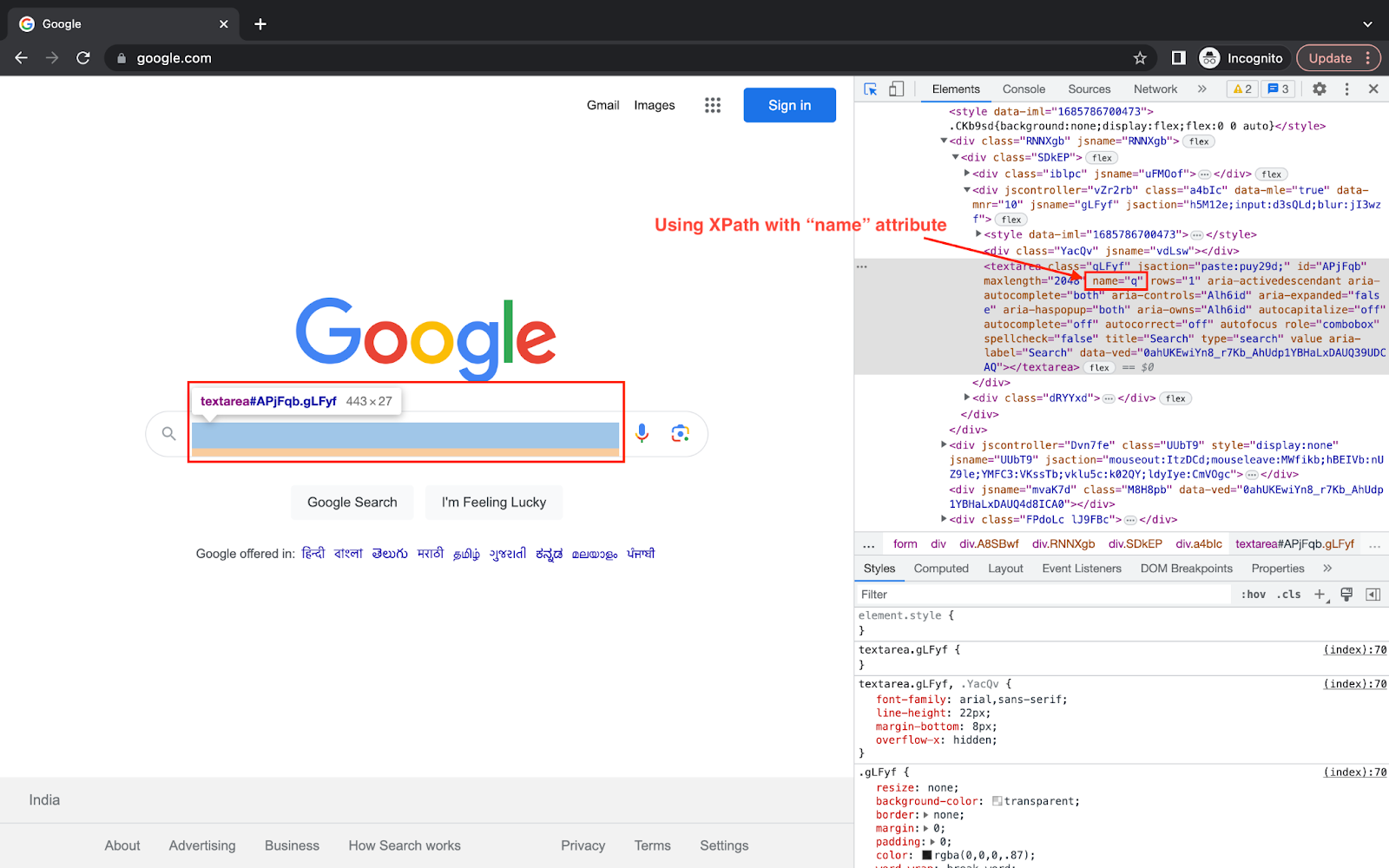Click the transparent background-color swatch
1389x868 pixels.
tap(997, 801)
